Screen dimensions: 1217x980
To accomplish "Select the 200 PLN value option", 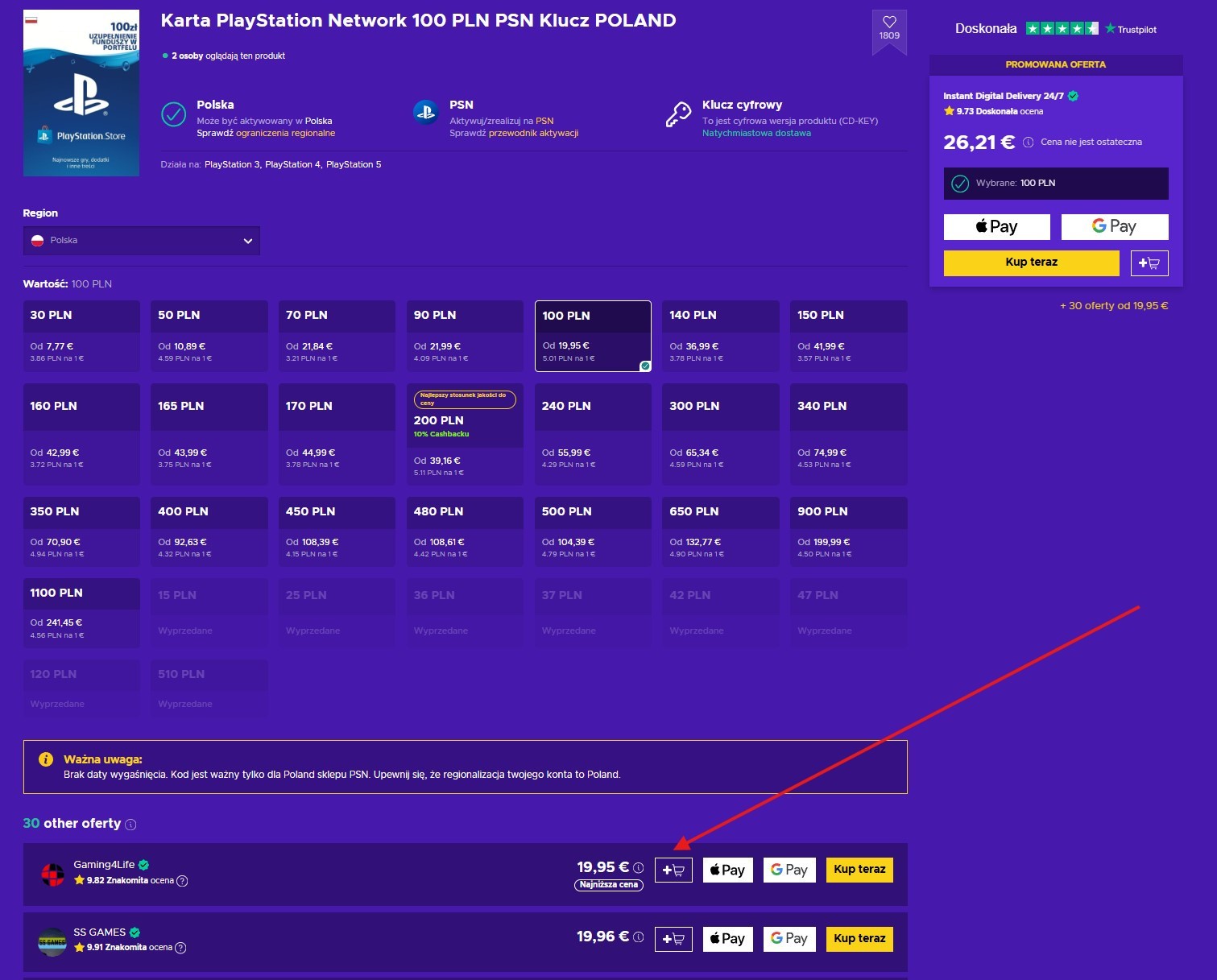I will (x=465, y=434).
